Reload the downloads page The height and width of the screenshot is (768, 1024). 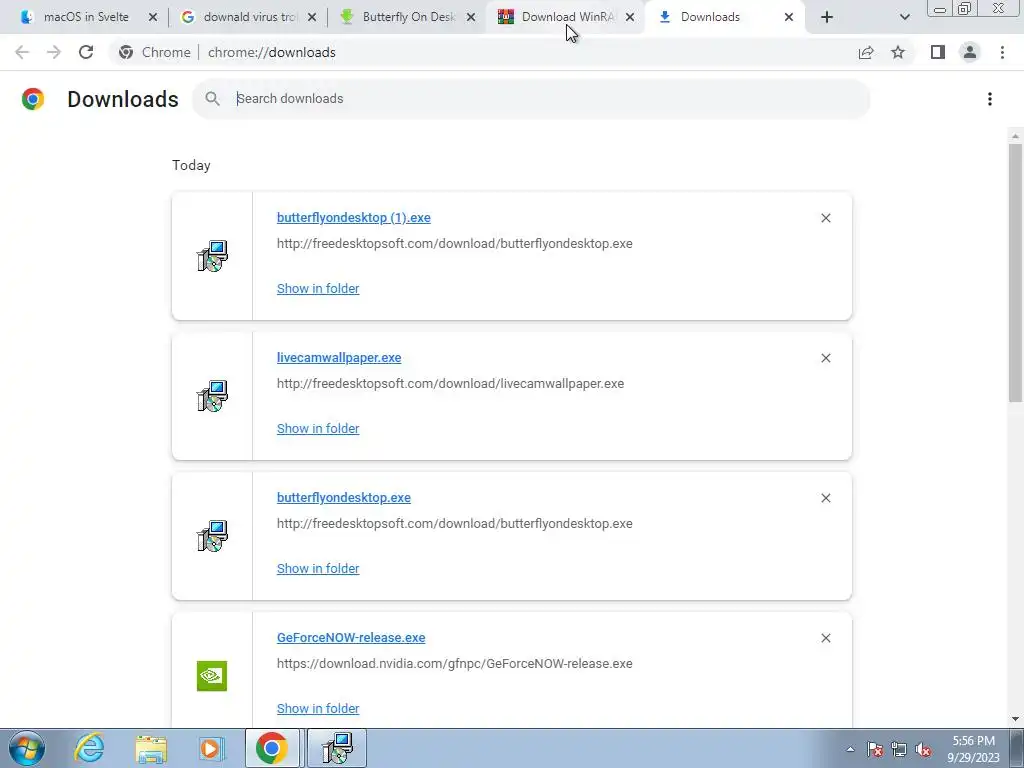point(86,52)
